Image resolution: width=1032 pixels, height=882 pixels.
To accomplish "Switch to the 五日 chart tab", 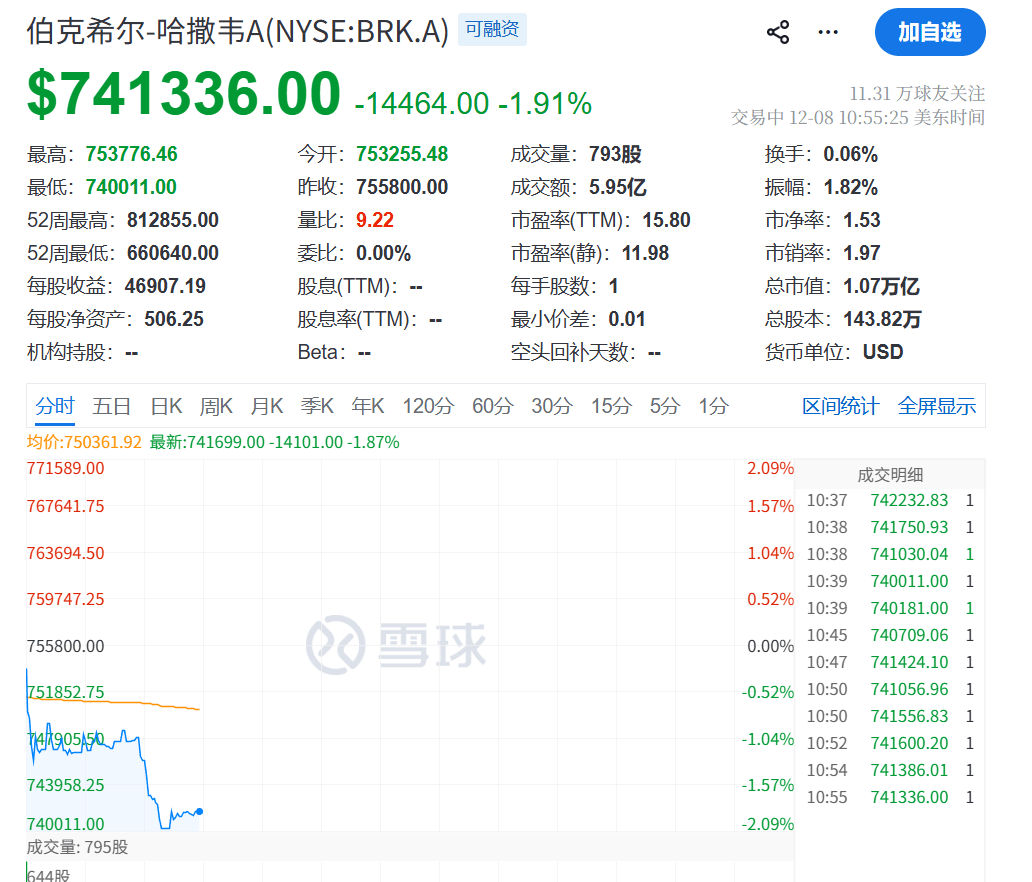I will tap(112, 406).
